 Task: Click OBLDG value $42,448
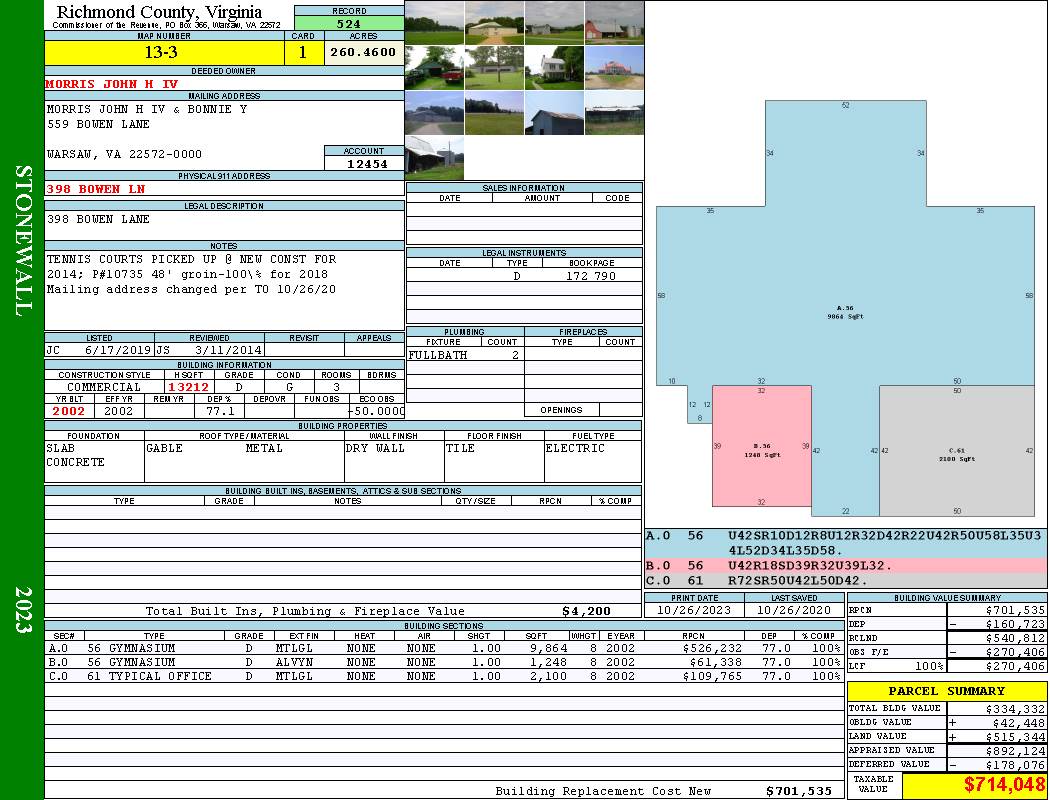click(x=1019, y=723)
